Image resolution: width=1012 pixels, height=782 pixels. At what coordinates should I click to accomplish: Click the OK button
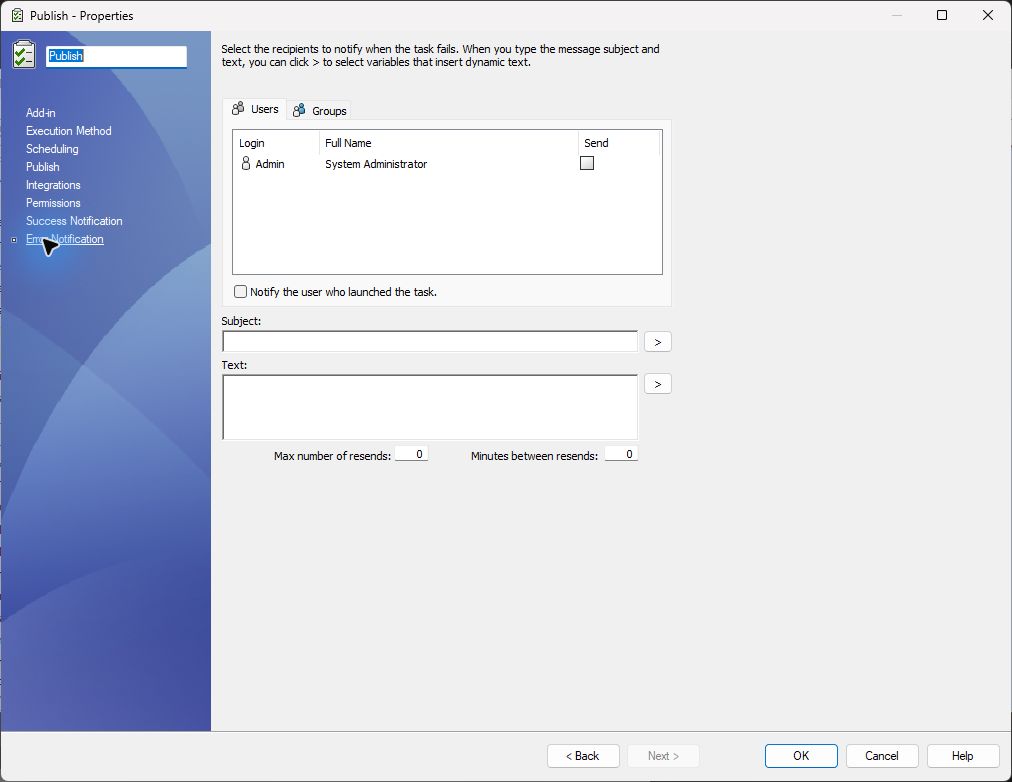801,756
